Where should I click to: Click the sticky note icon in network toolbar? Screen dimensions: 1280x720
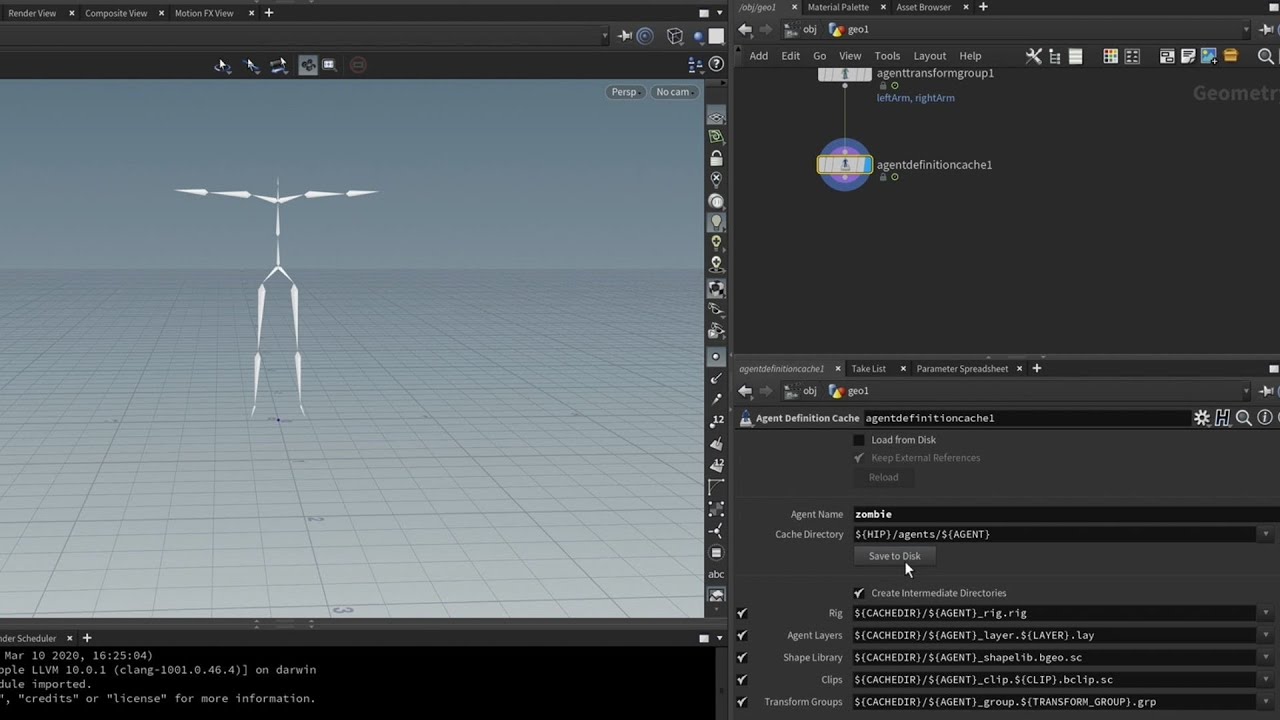tap(1188, 56)
